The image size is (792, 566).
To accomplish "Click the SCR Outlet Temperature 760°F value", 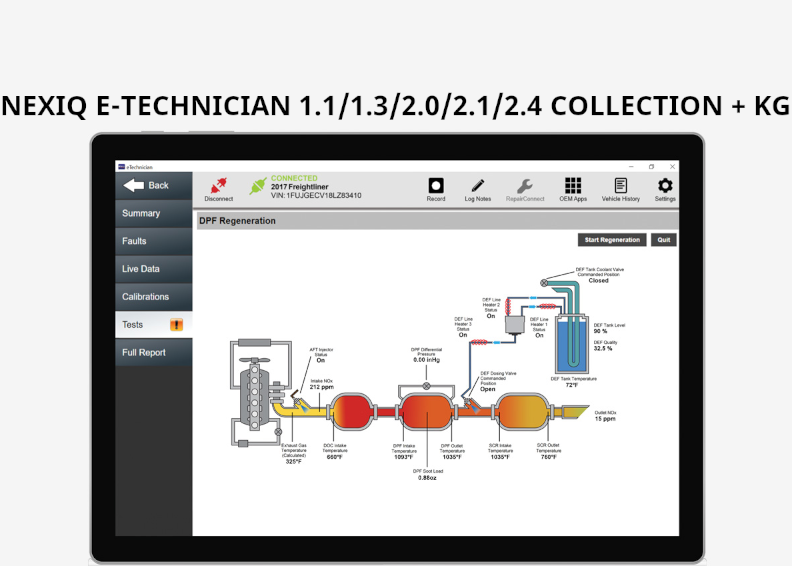I will click(x=549, y=457).
